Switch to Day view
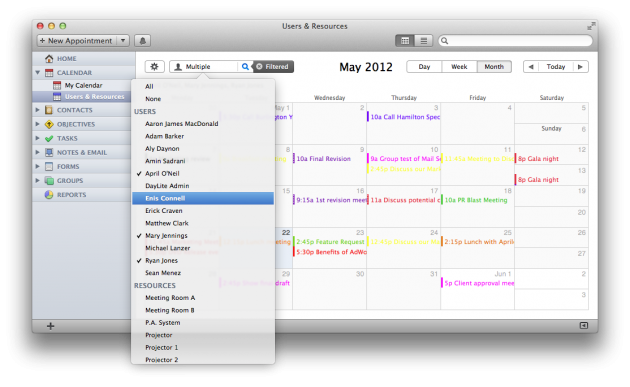The height and width of the screenshot is (387, 630). (x=424, y=67)
